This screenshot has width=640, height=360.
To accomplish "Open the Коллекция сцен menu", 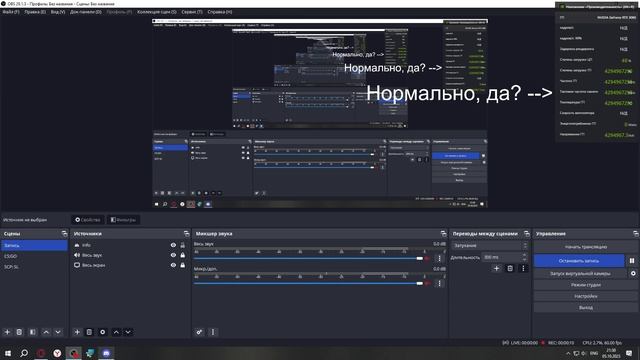I will 157,12.
